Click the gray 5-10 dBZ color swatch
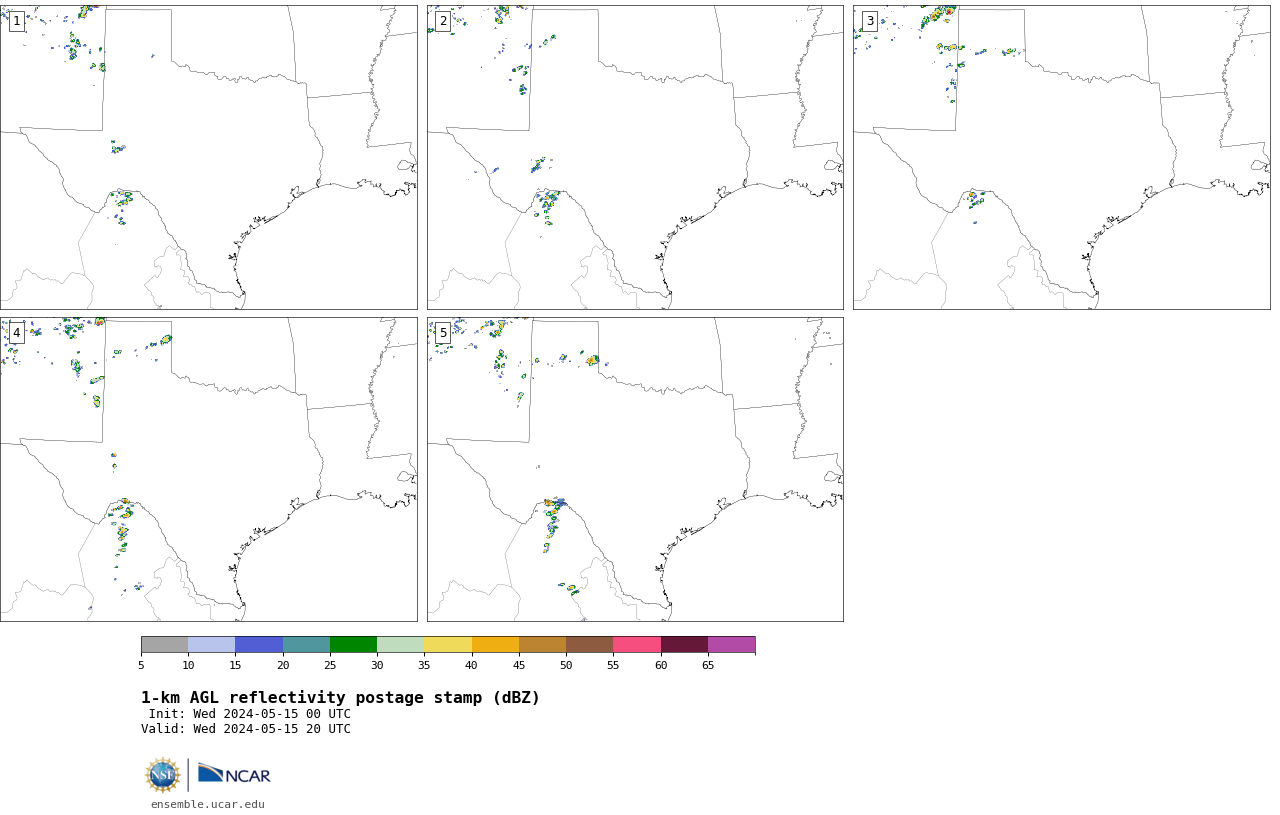This screenshot has width=1280, height=815. pyautogui.click(x=164, y=645)
